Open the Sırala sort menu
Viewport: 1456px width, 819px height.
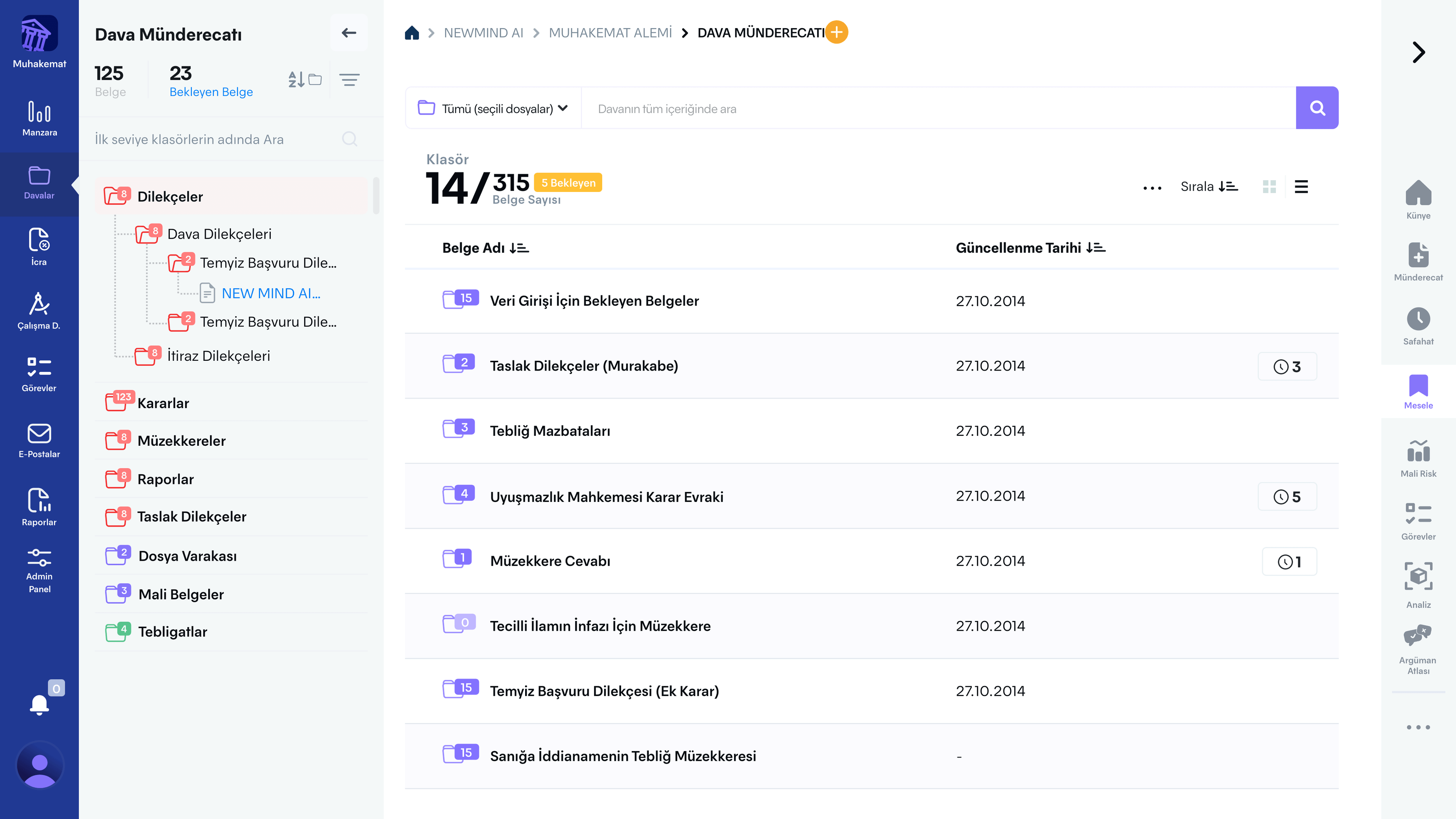1209,187
